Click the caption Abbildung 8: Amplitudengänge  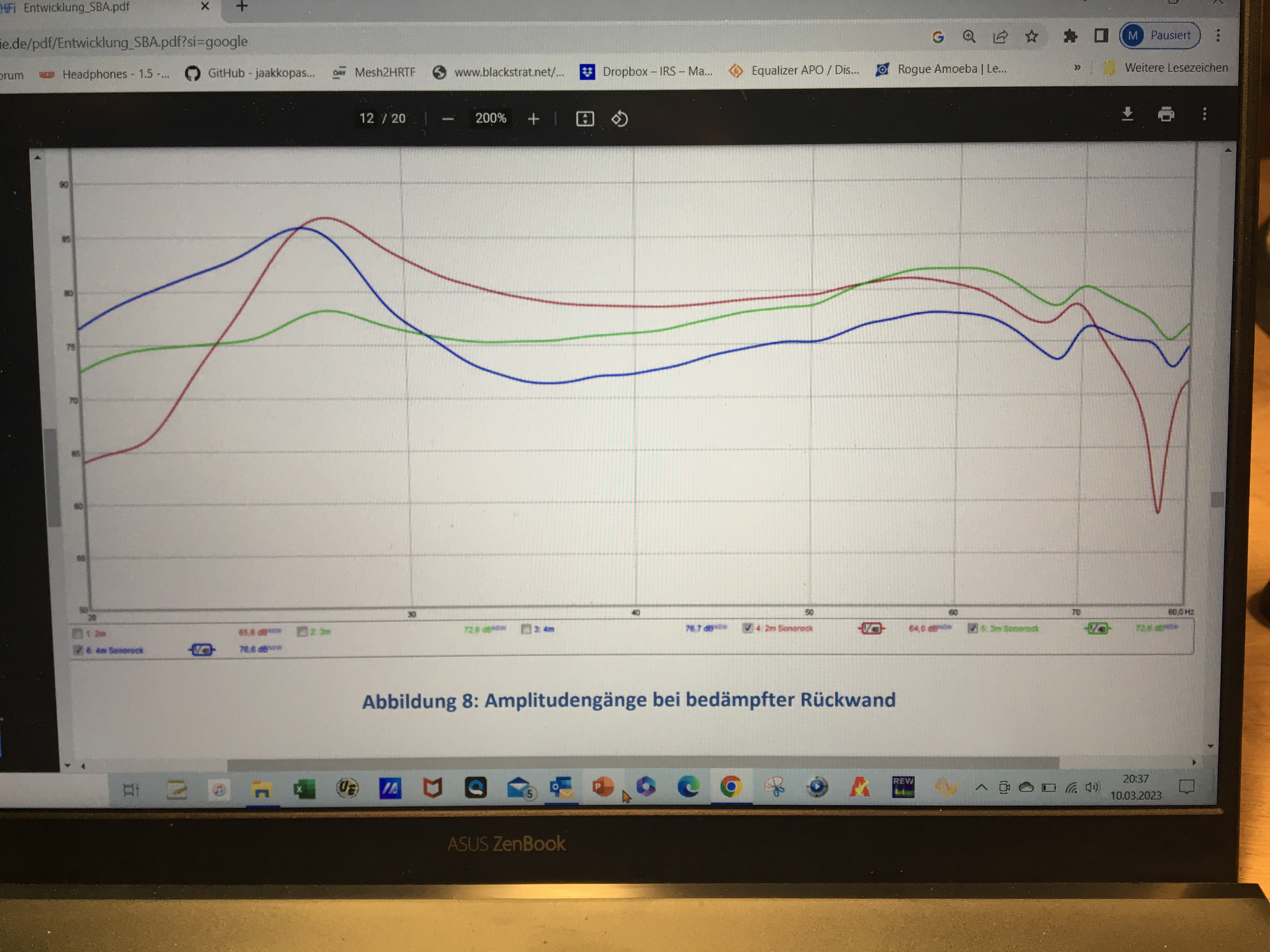[x=629, y=700]
